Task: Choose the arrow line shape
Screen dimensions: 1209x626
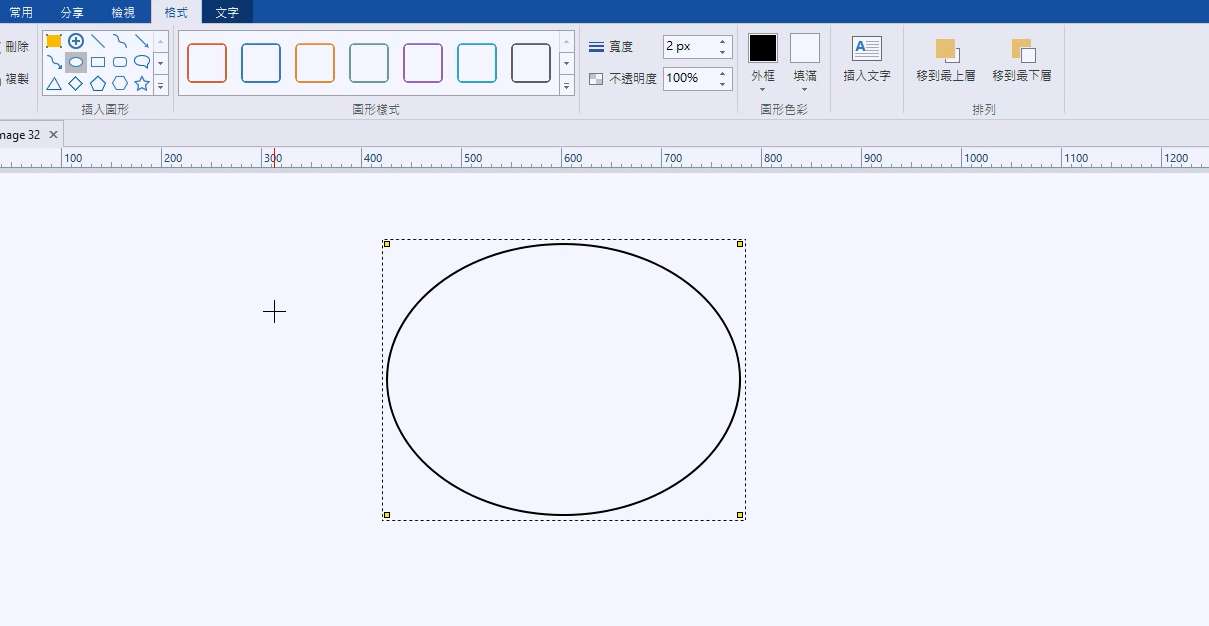Action: click(x=142, y=41)
